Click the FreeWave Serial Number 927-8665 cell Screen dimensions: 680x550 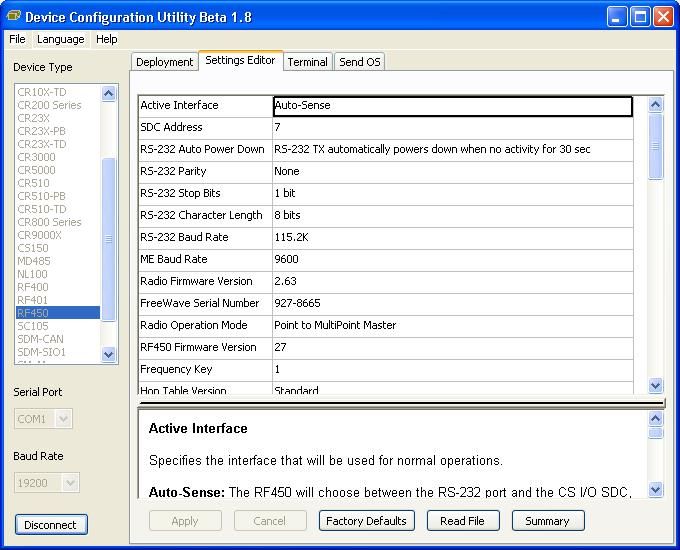pyautogui.click(x=452, y=304)
